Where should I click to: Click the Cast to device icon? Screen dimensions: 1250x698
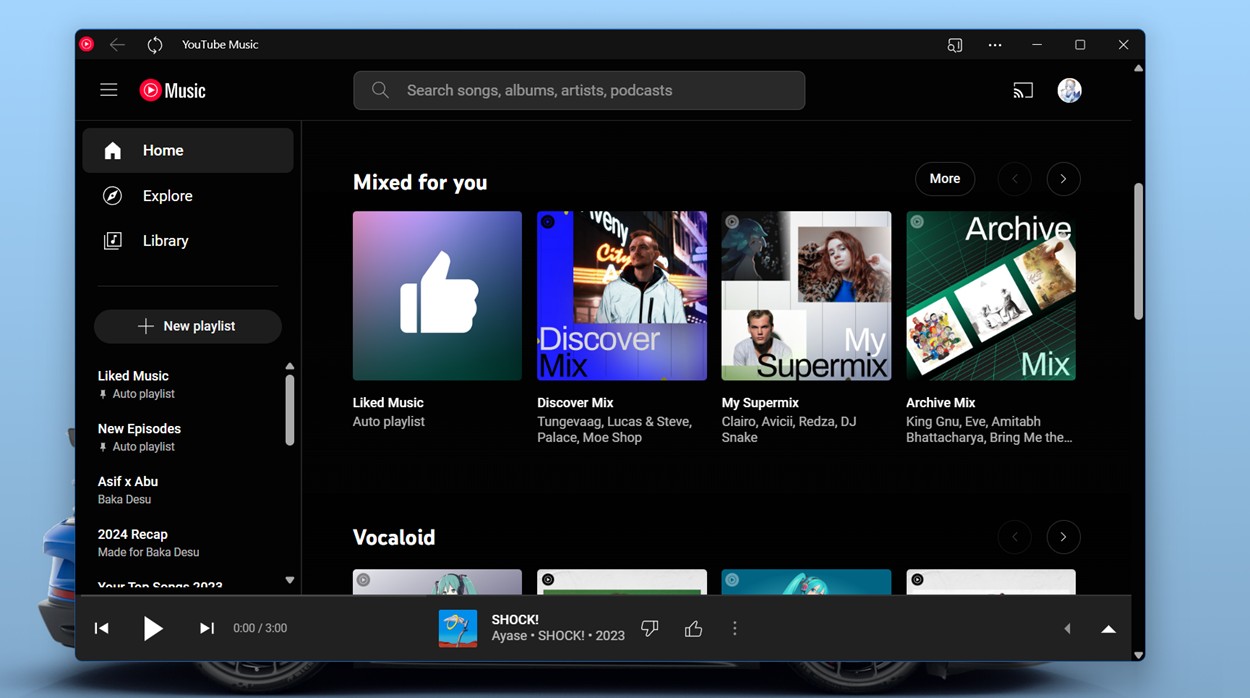pos(1022,90)
